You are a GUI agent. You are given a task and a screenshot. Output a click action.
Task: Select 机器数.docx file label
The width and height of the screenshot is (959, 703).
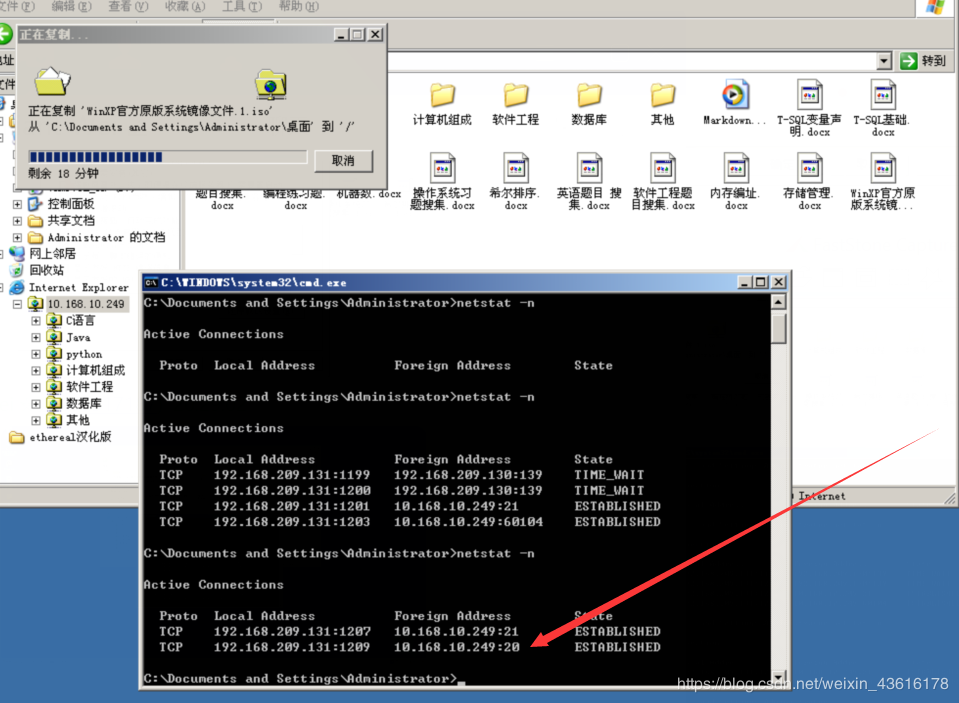click(x=369, y=194)
